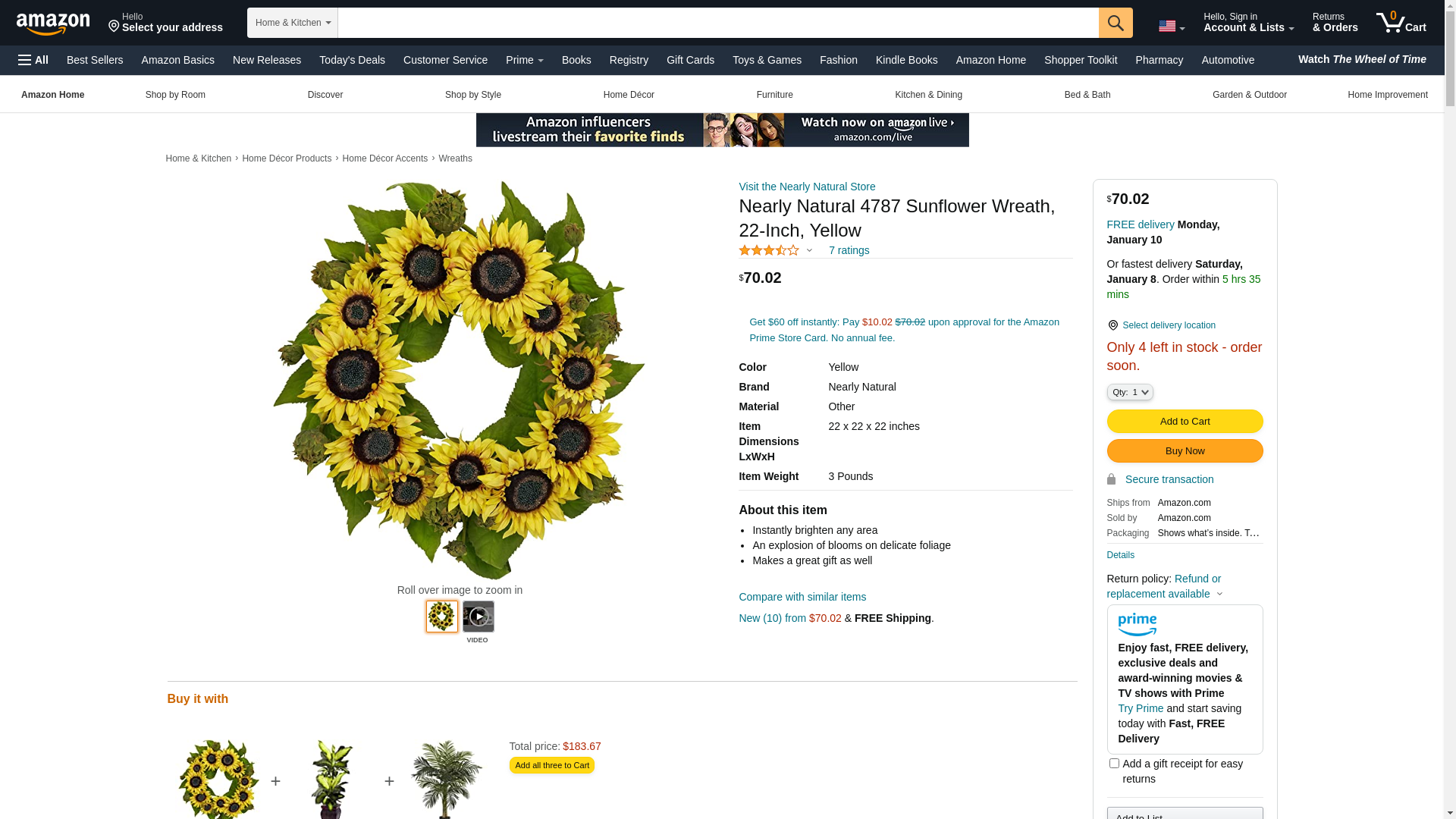Click the search magnifying glass button
This screenshot has width=1456, height=819.
click(x=1115, y=23)
